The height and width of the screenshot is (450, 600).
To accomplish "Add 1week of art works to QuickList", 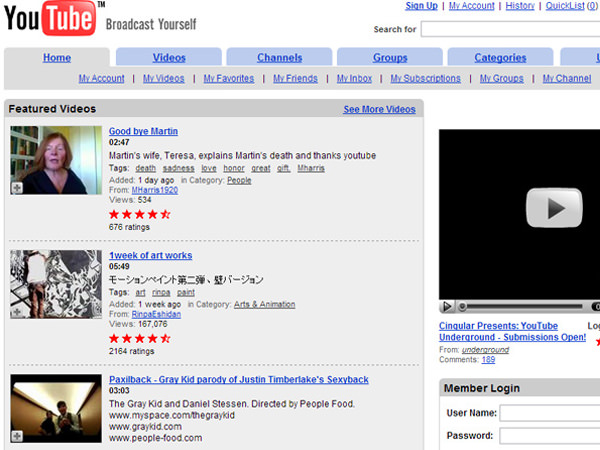I will pyautogui.click(x=17, y=312).
